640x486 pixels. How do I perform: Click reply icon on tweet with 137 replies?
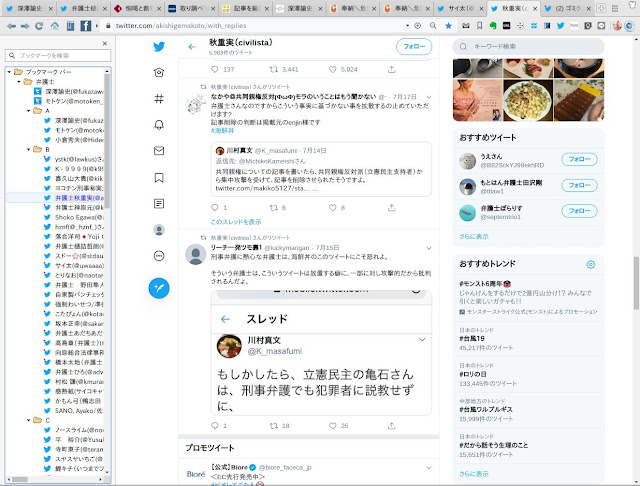[x=215, y=69]
